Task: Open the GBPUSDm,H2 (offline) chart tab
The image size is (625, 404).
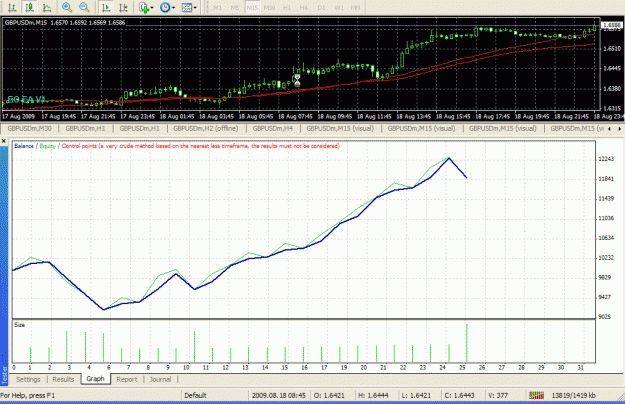Action: [206, 128]
